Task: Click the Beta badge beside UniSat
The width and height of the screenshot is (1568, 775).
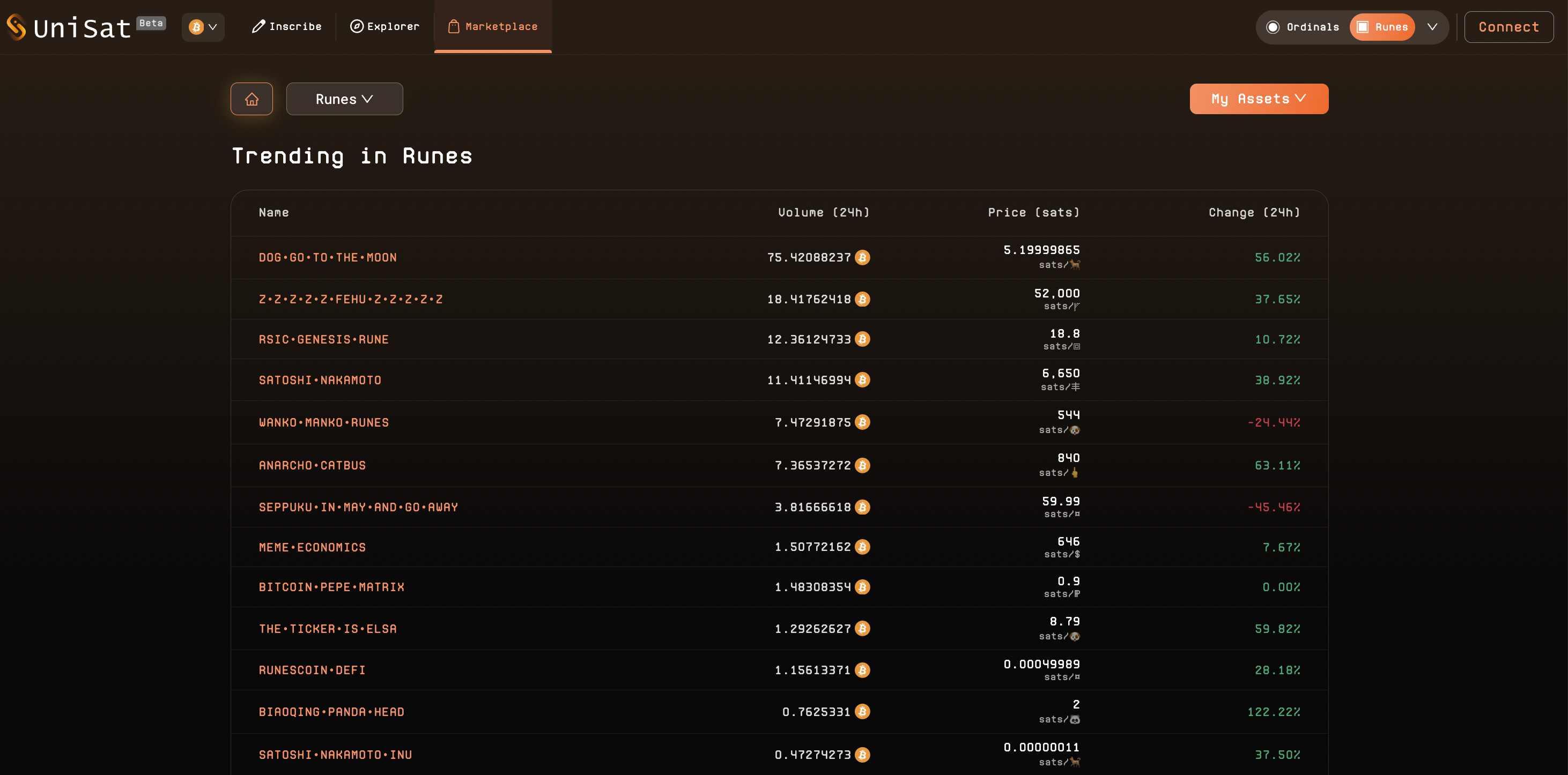Action: click(151, 23)
